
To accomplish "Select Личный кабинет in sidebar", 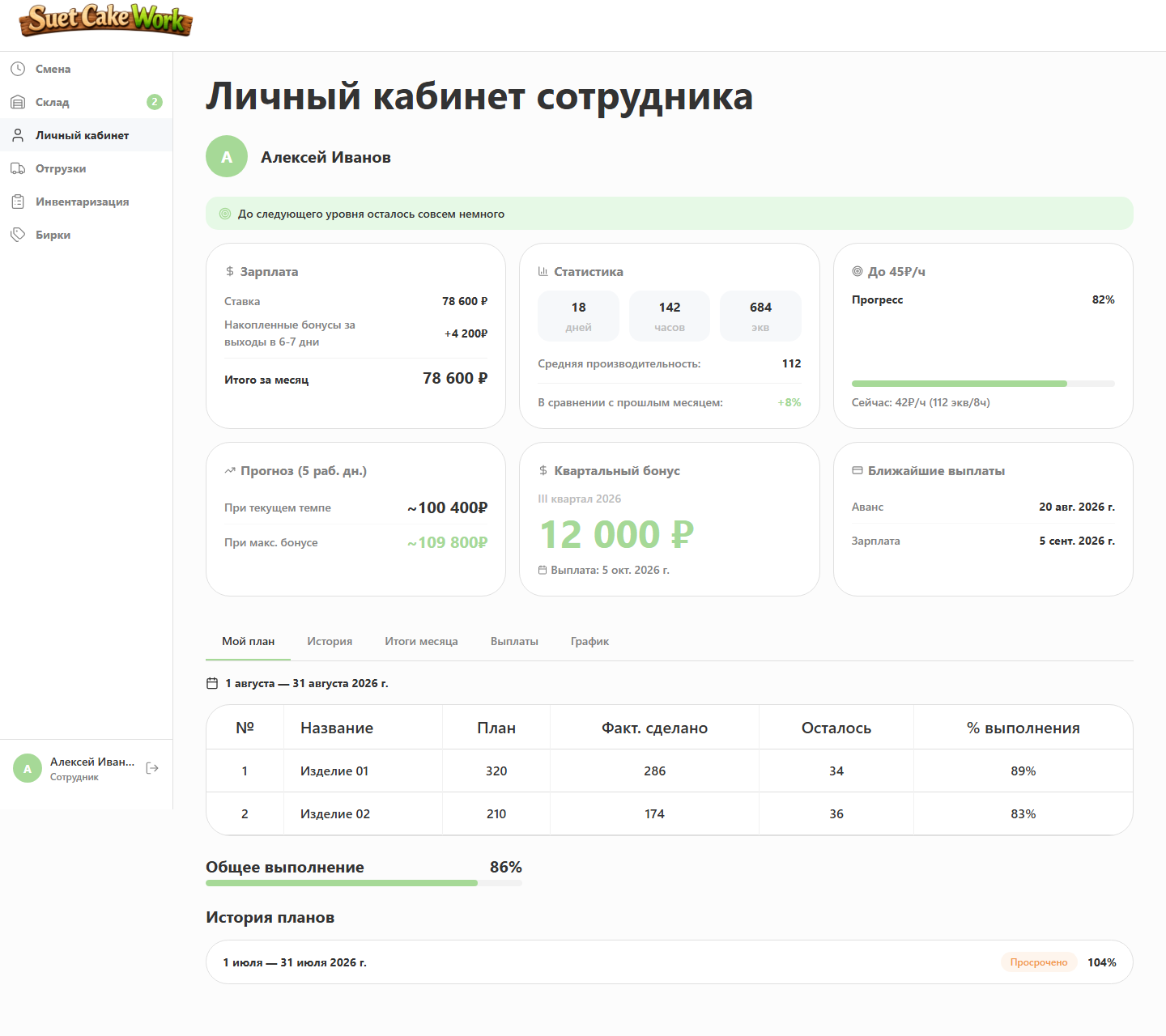I will coord(86,135).
